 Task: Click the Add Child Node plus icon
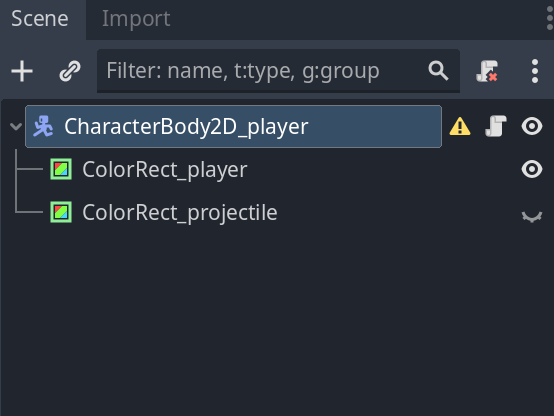coord(22,71)
